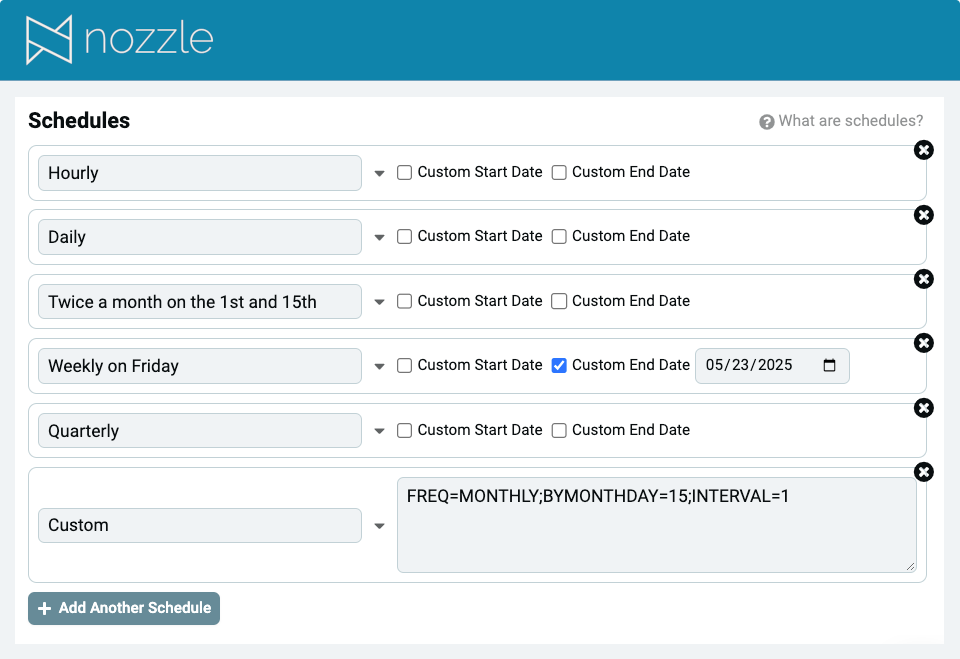The height and width of the screenshot is (659, 960).
Task: Click Add Another Schedule button
Action: coord(124,608)
